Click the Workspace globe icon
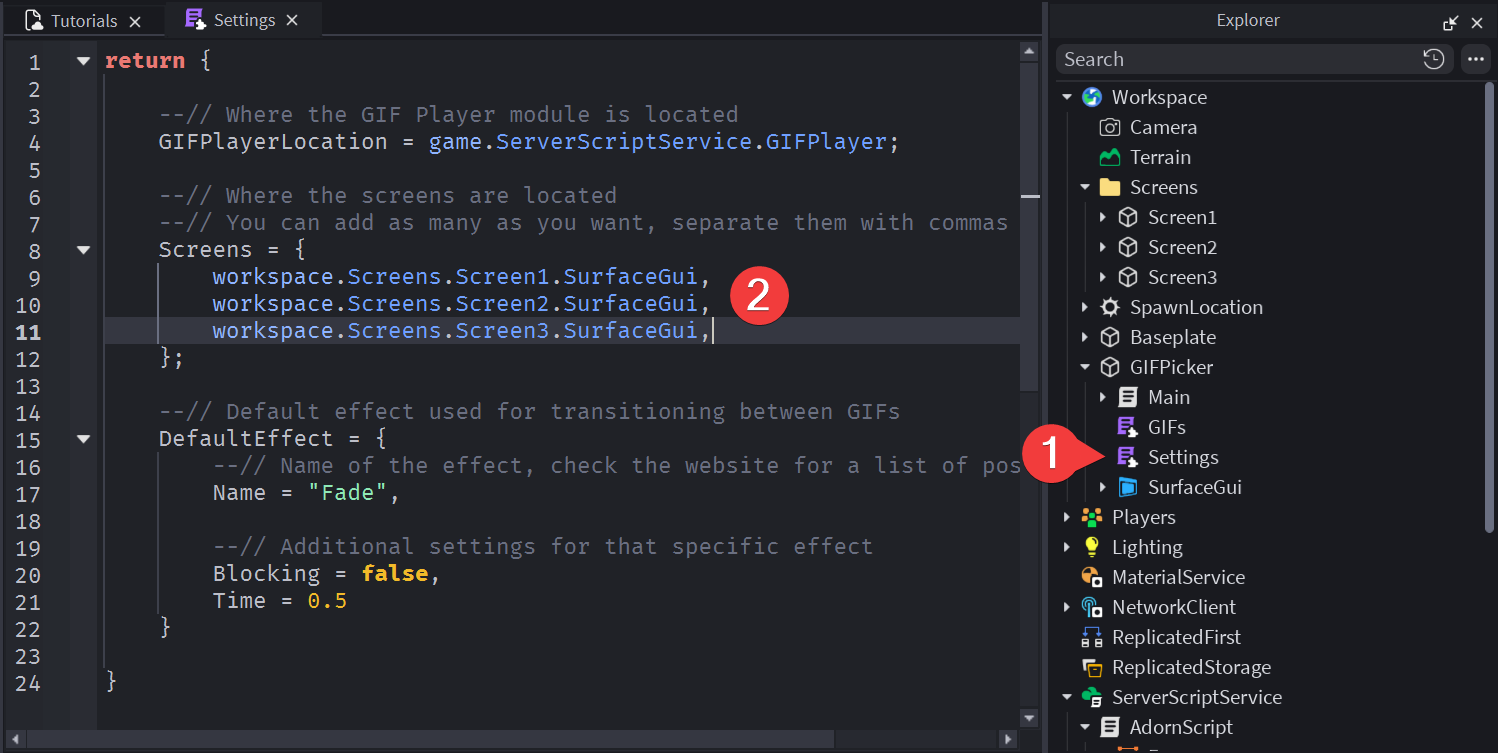 point(1093,97)
